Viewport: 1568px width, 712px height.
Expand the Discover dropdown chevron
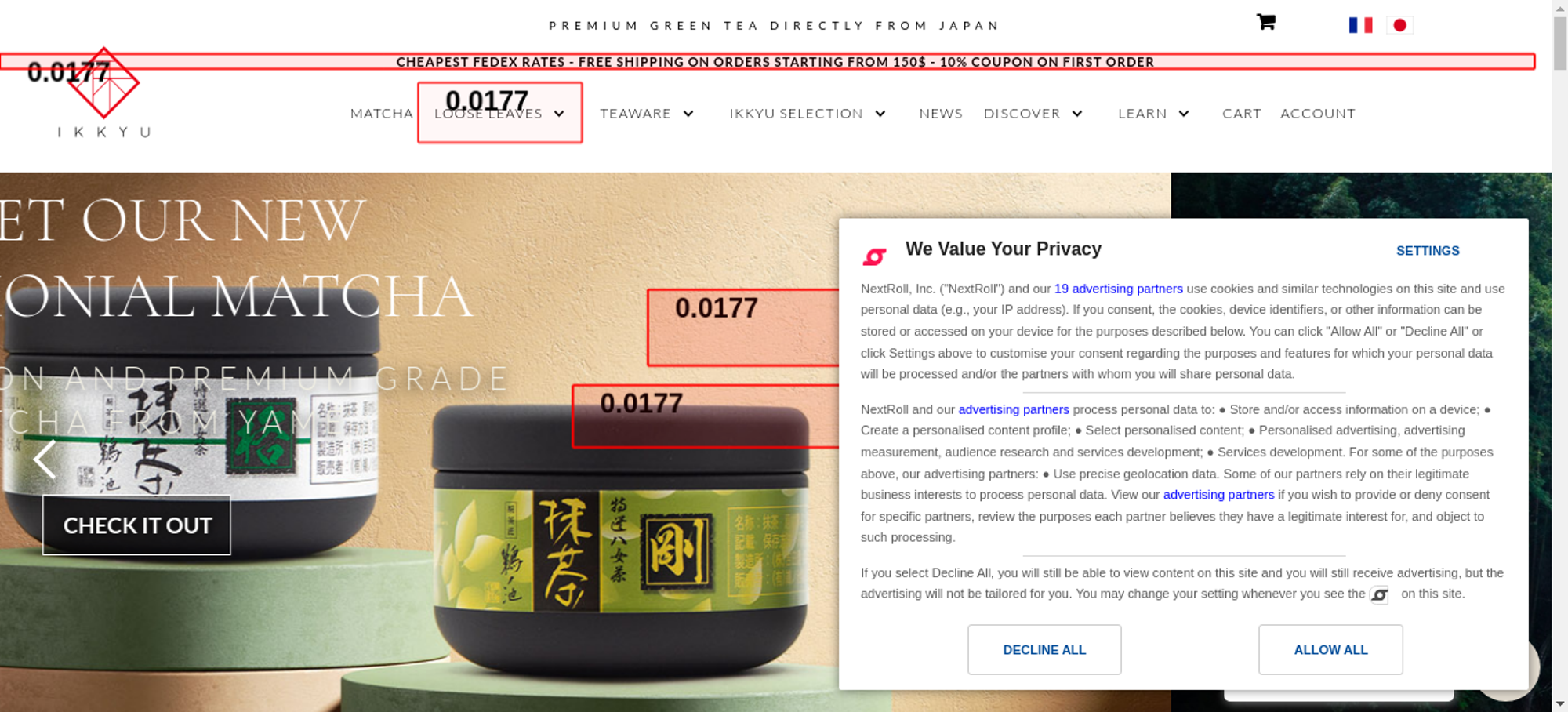point(1077,114)
